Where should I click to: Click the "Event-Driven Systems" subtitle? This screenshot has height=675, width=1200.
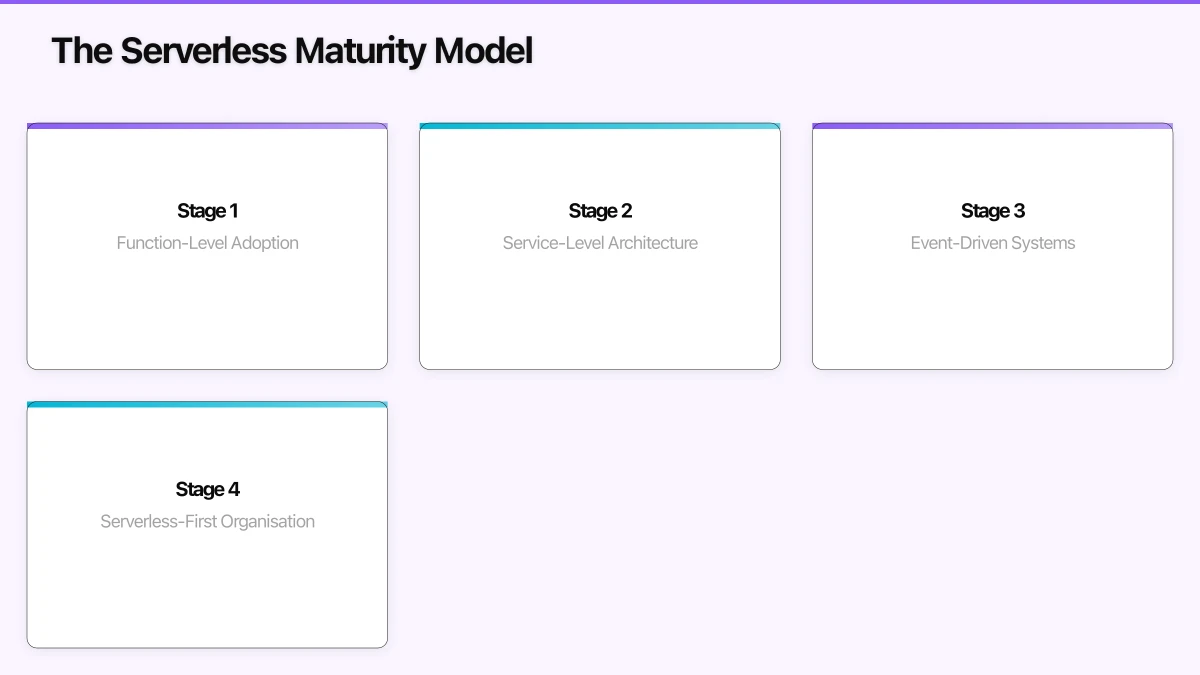pos(993,243)
